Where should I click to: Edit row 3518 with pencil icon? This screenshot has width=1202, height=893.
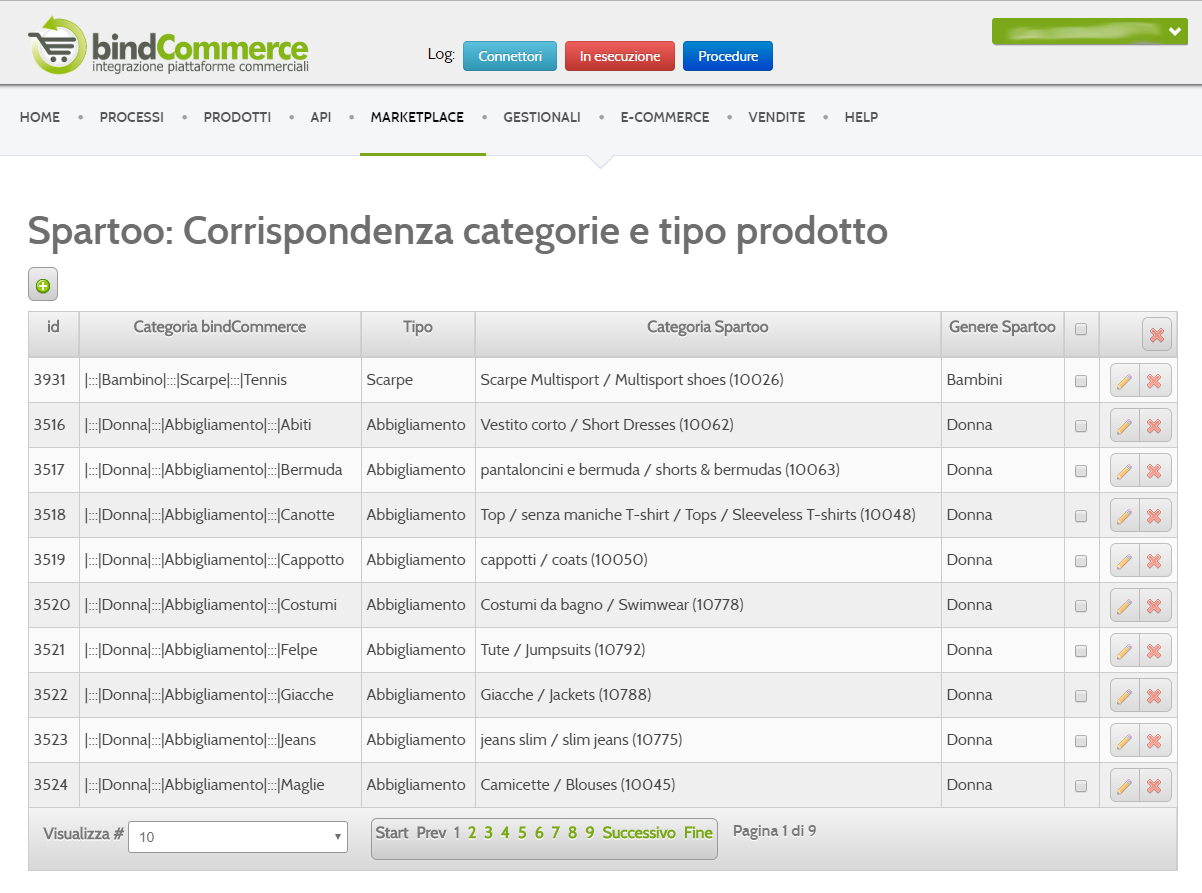(x=1124, y=516)
